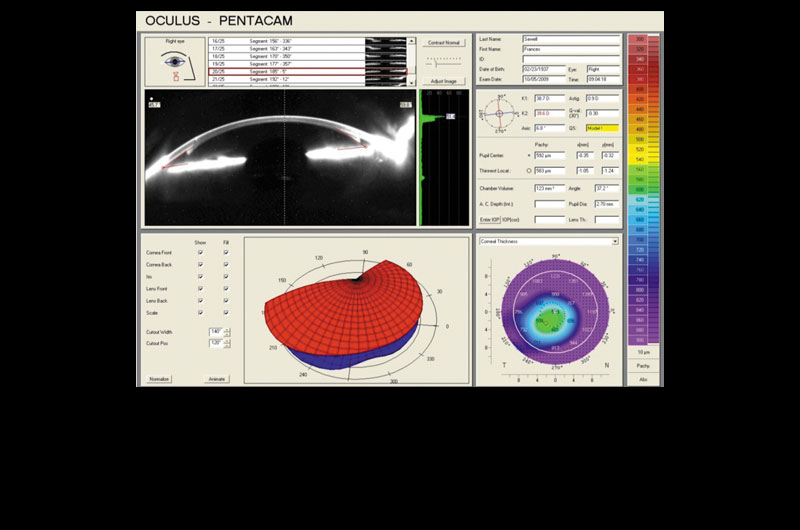Click the Enter IOP button

click(489, 219)
